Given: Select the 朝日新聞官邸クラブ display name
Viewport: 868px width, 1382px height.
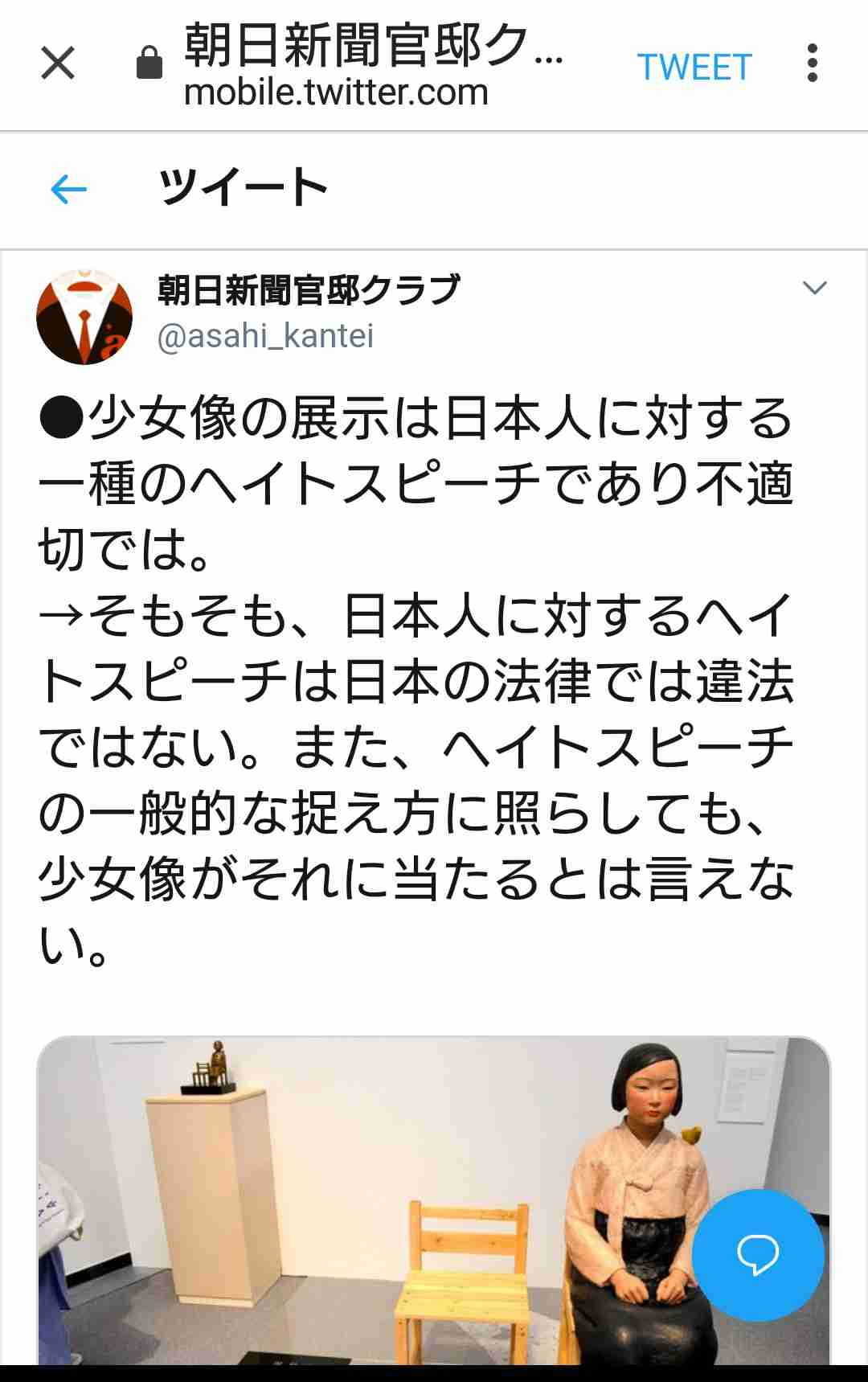Looking at the screenshot, I should click(x=309, y=290).
